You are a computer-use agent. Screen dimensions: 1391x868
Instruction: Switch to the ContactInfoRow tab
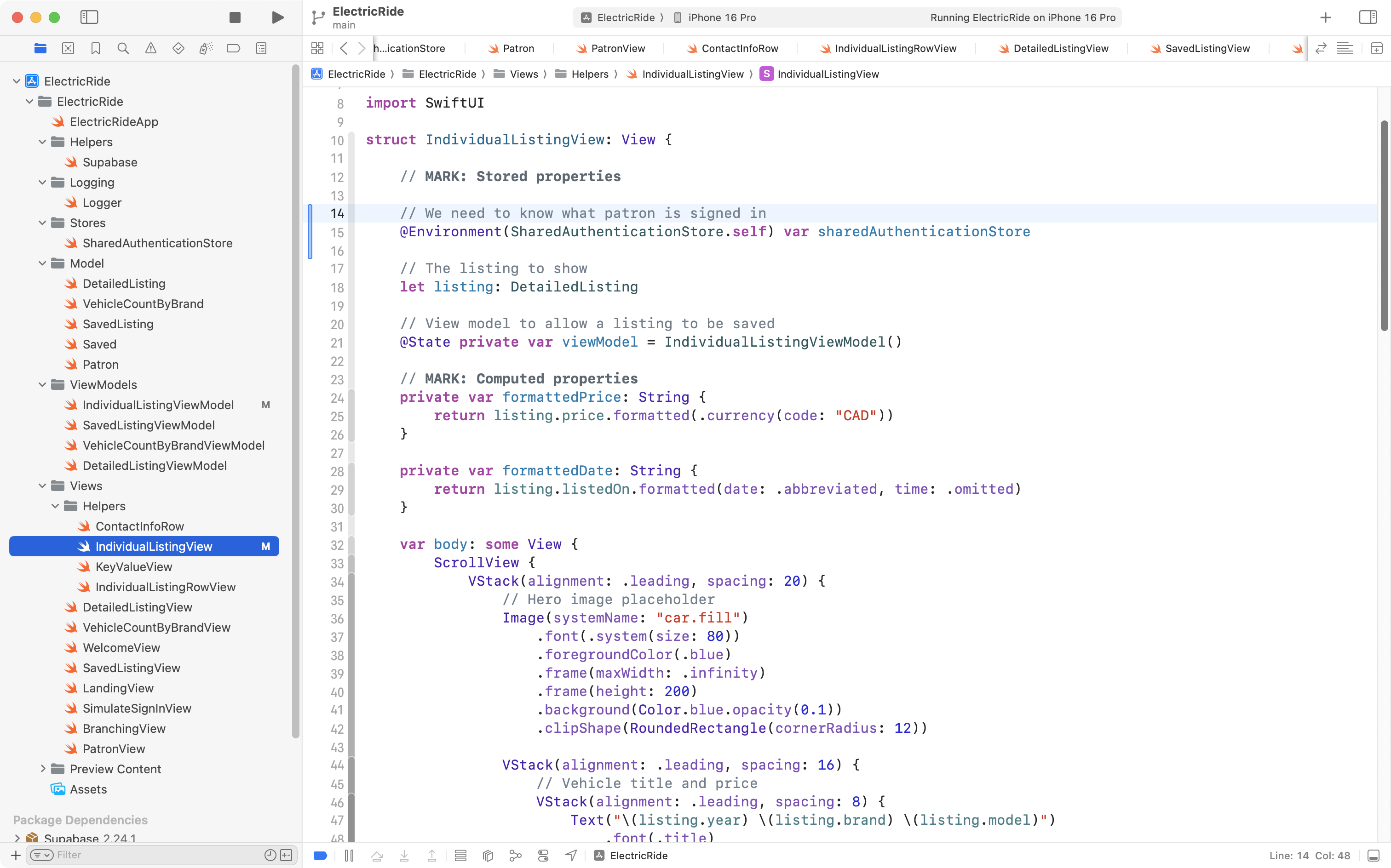739,48
